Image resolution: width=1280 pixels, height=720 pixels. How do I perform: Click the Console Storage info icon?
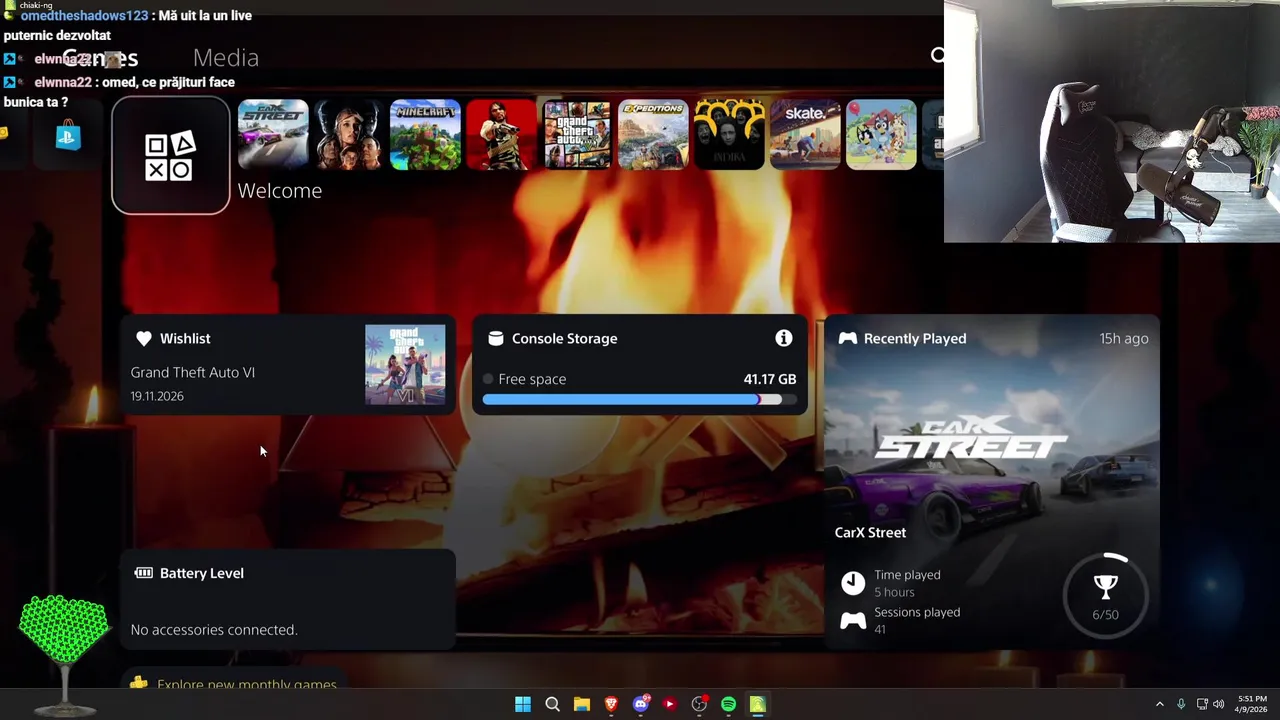tap(784, 338)
